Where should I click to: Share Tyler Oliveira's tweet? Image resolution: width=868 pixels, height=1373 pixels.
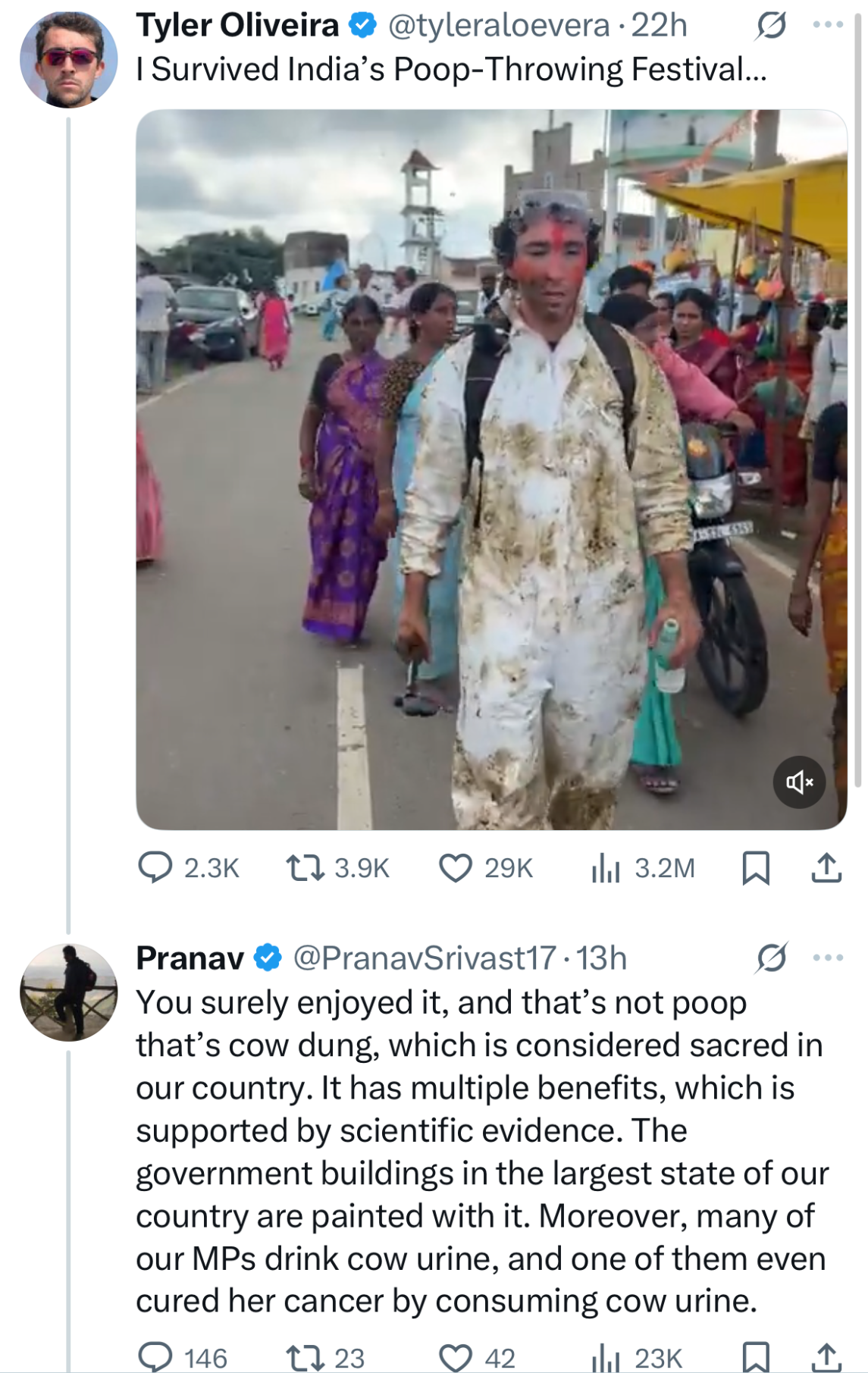(826, 867)
